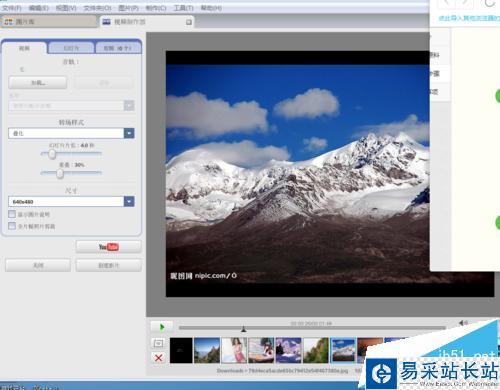Screen dimensions: 500x390
Task: Open the Tools (T) menu
Action: tap(183, 7)
